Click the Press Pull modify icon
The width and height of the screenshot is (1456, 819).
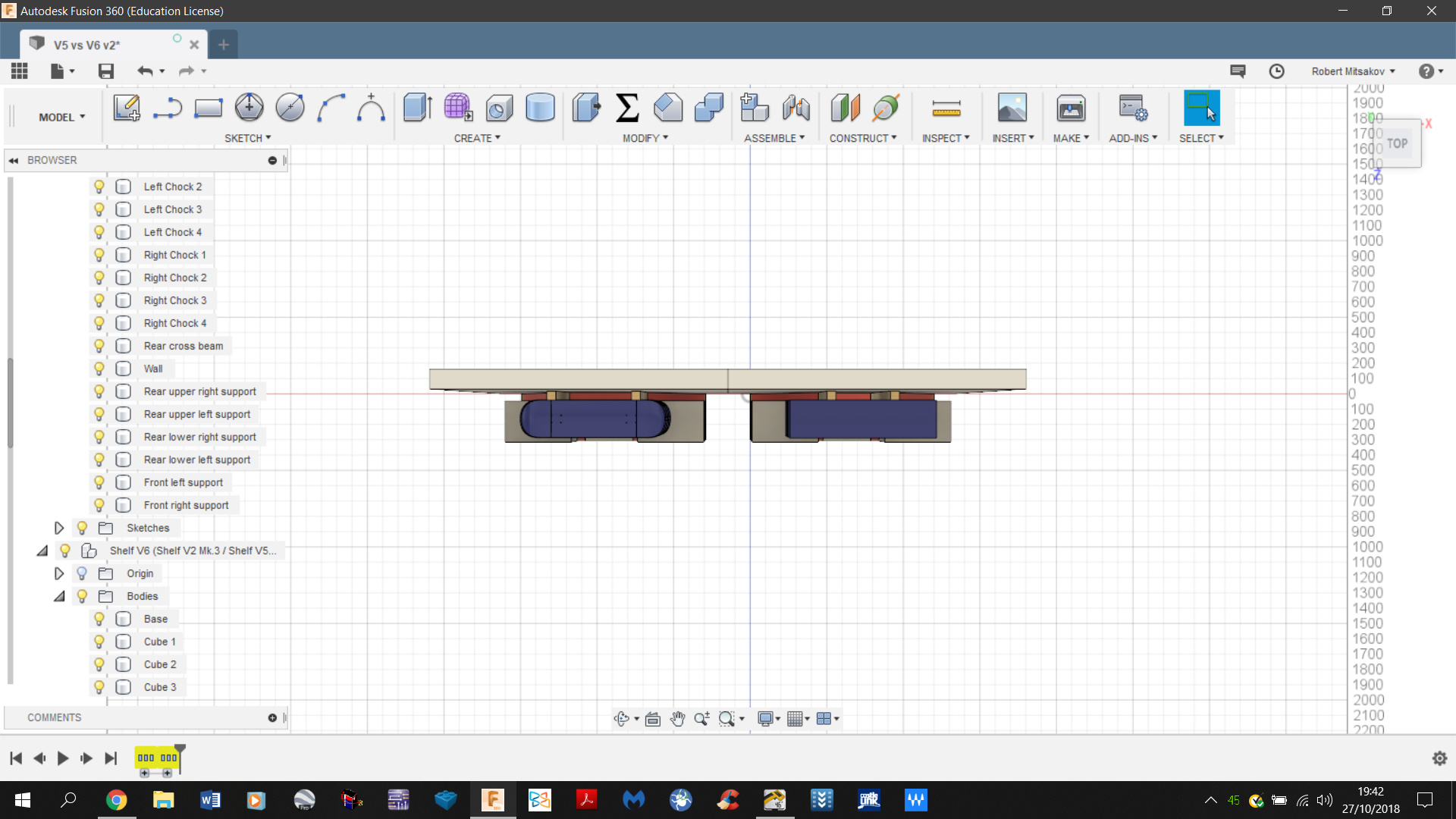point(586,108)
